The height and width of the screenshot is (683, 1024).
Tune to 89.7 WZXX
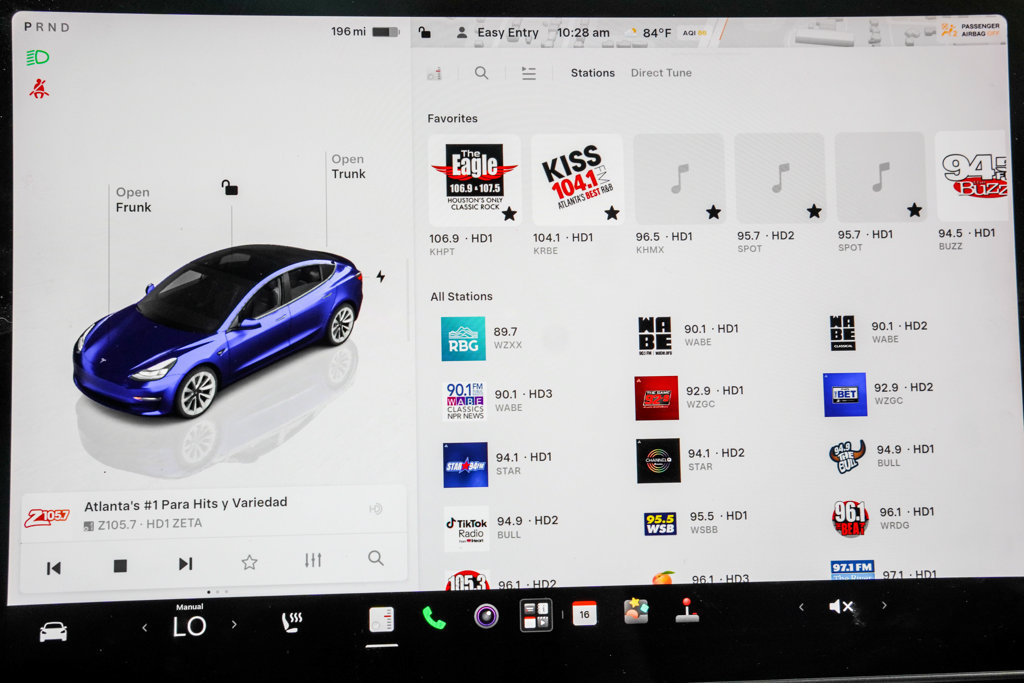482,338
